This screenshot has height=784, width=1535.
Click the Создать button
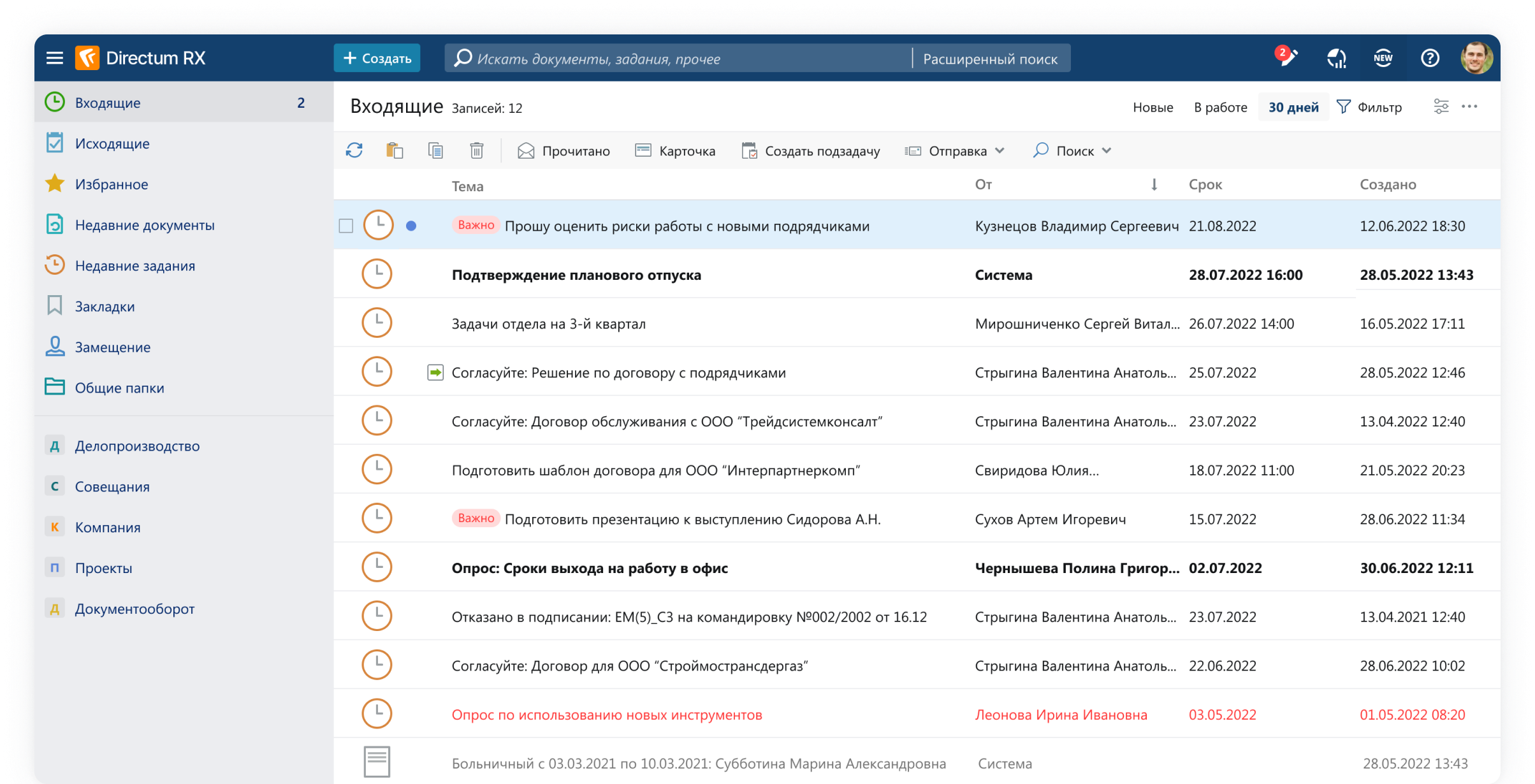click(x=377, y=58)
